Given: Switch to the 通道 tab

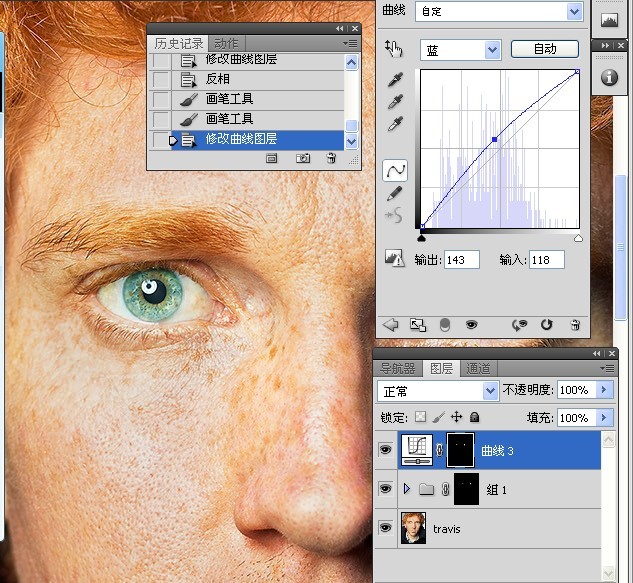Looking at the screenshot, I should pos(478,369).
